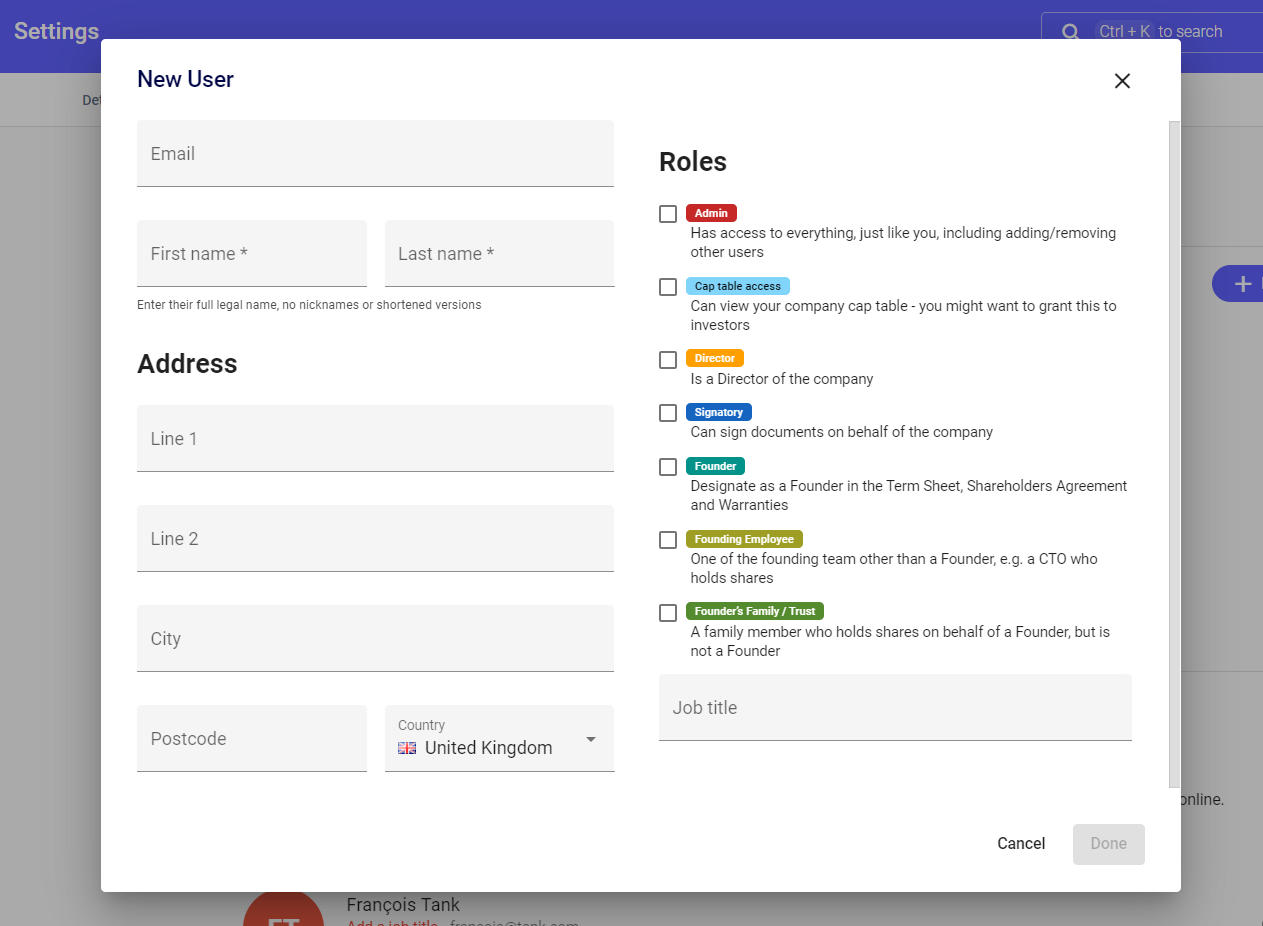Image resolution: width=1263 pixels, height=926 pixels.
Task: Click the United Kingdom flag icon
Action: [407, 748]
